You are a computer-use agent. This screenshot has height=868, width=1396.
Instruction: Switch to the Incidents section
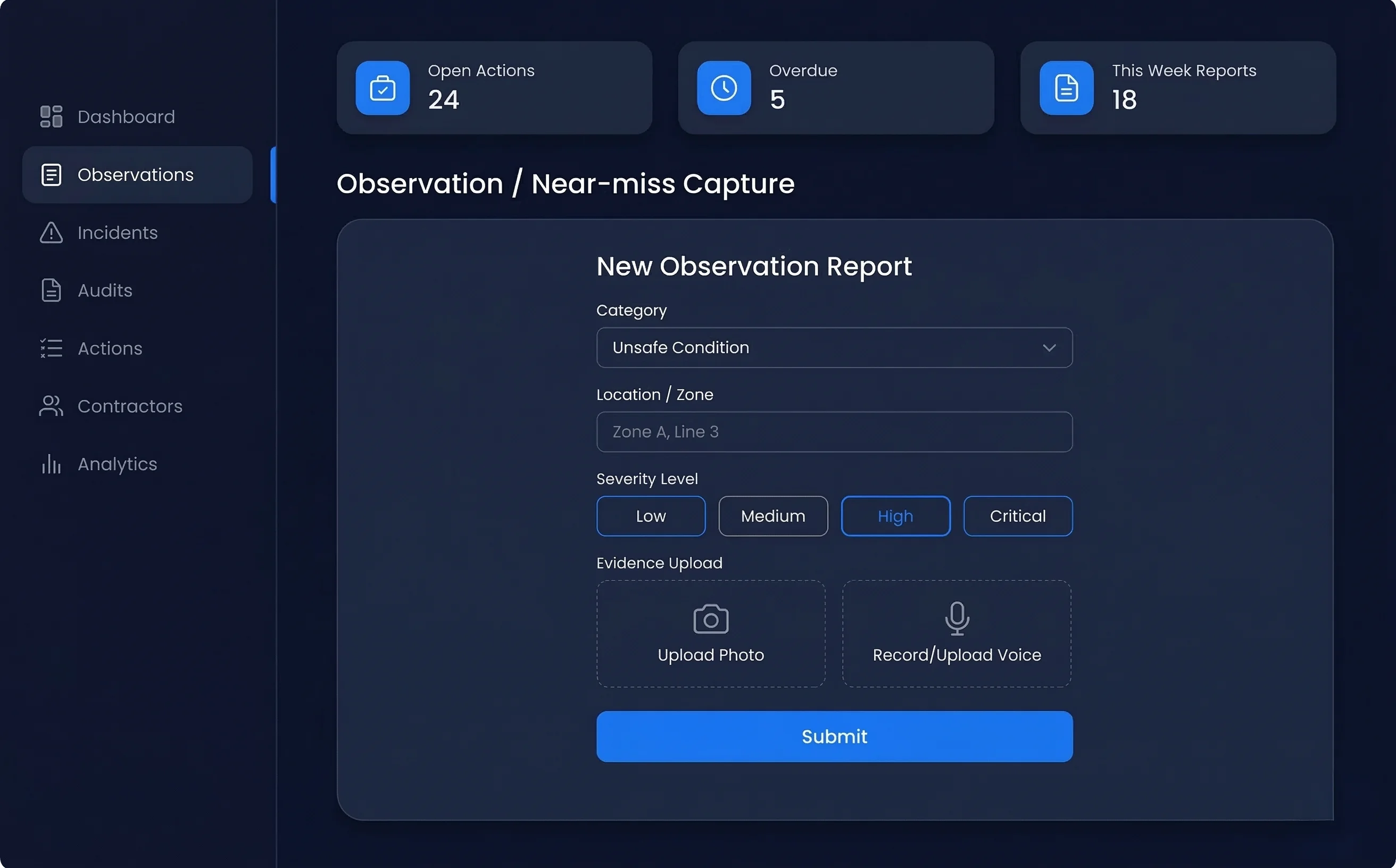tap(117, 232)
